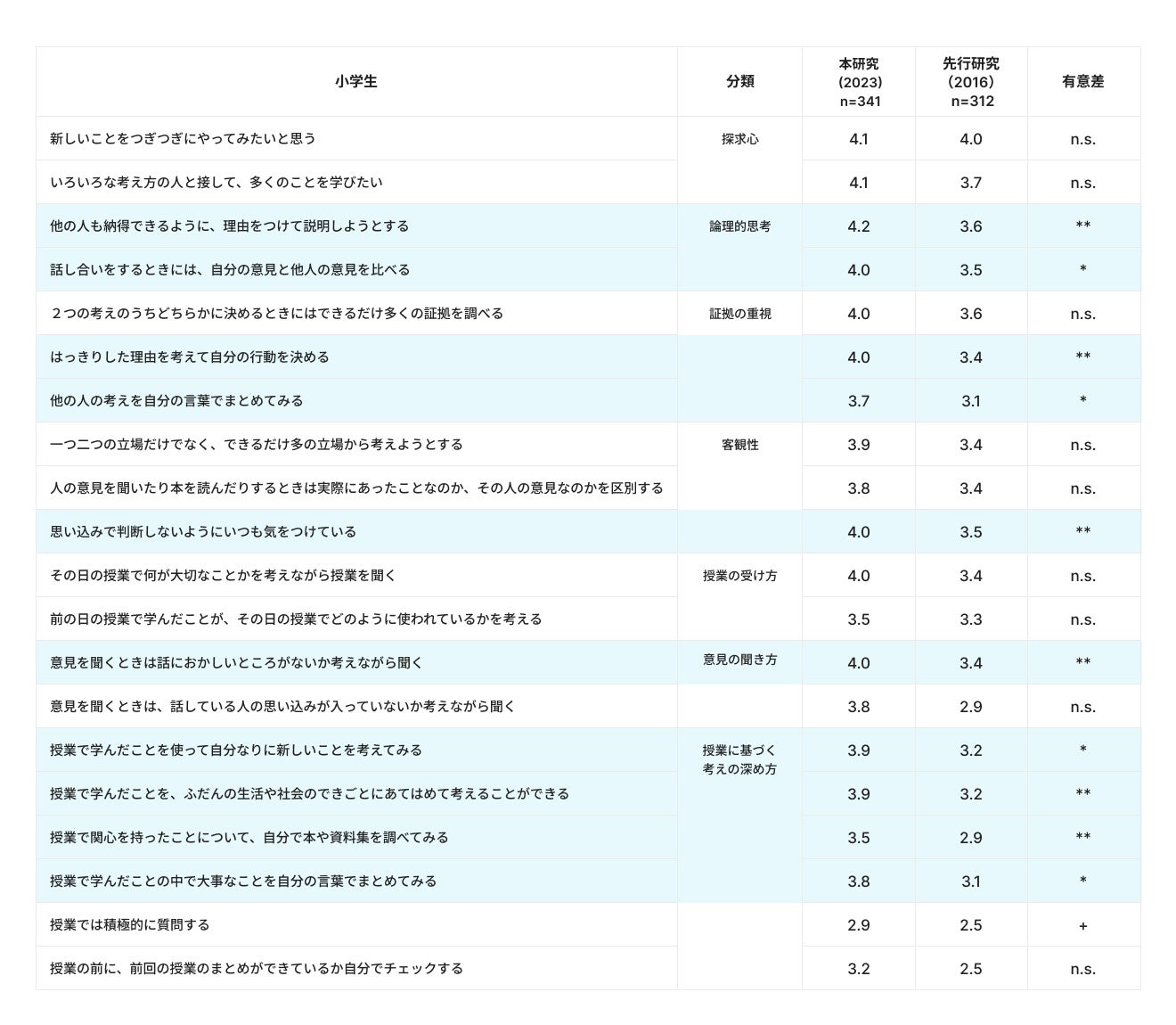Select ** mark in 思い込みで判断しない row
This screenshot has height=1025, width=1176.
pos(1083,531)
